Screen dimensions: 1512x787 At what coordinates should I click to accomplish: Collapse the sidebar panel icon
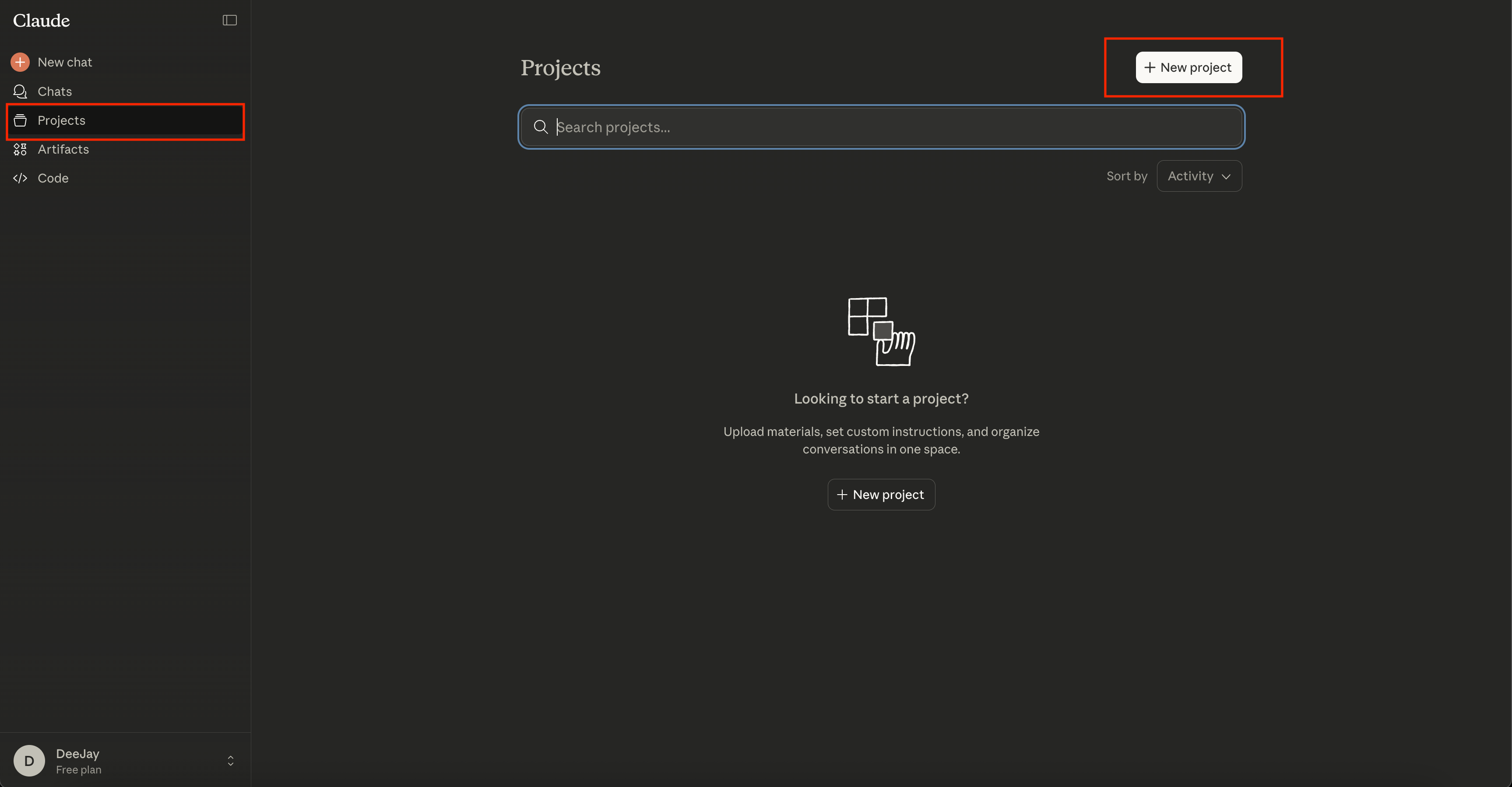(229, 21)
